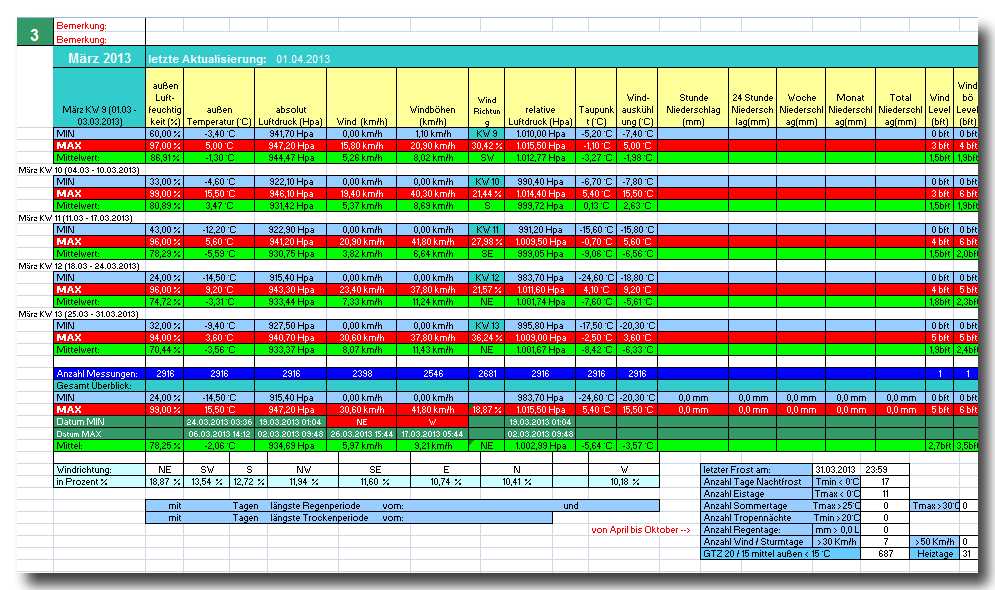The height and width of the screenshot is (590, 995).
Task: Click the '17.03.2013 05:44' date cell
Action: pyautogui.click(x=433, y=435)
